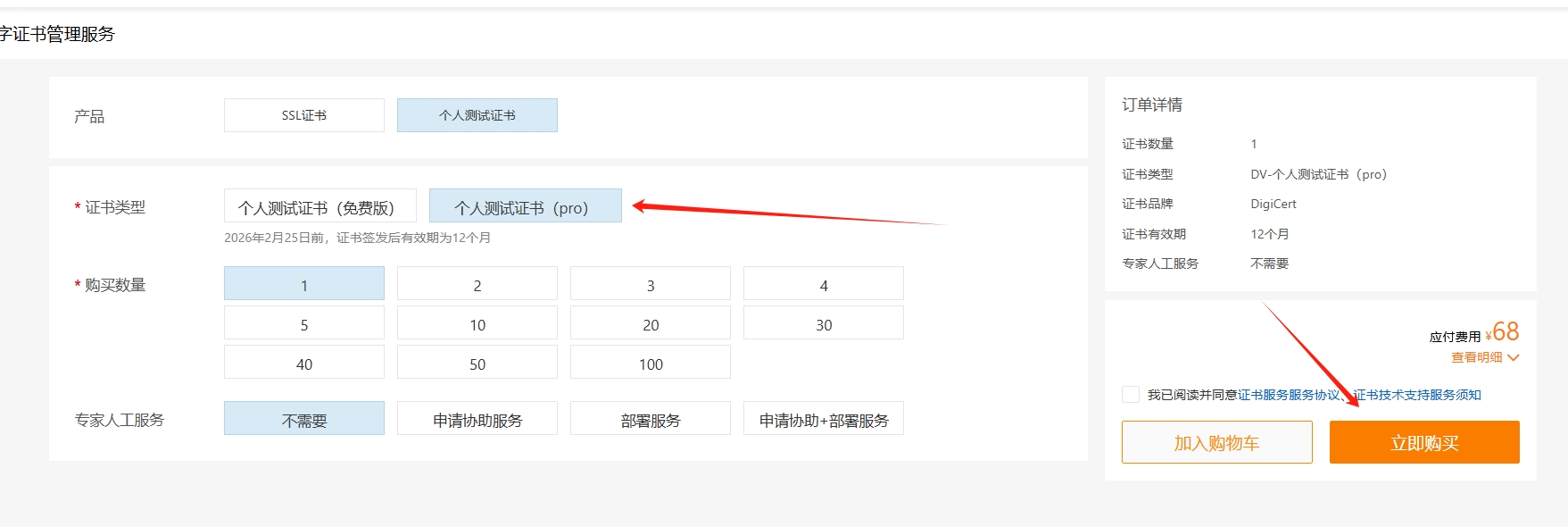Set purchase quantity to 1
Screen dimensions: 1568x527
tap(303, 284)
